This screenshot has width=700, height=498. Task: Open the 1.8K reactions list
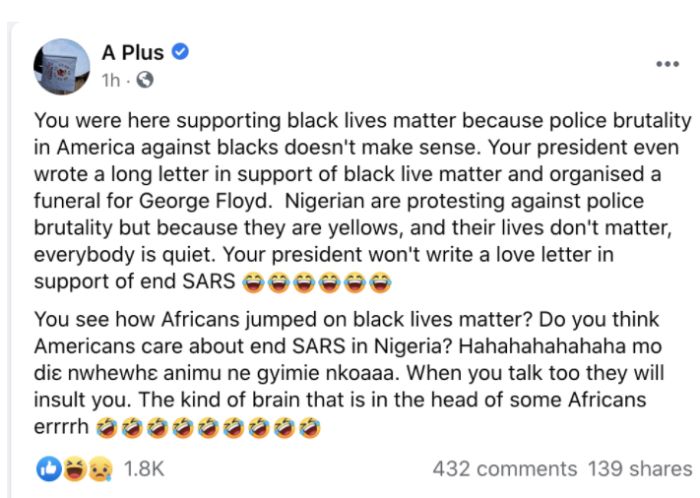pos(144,469)
